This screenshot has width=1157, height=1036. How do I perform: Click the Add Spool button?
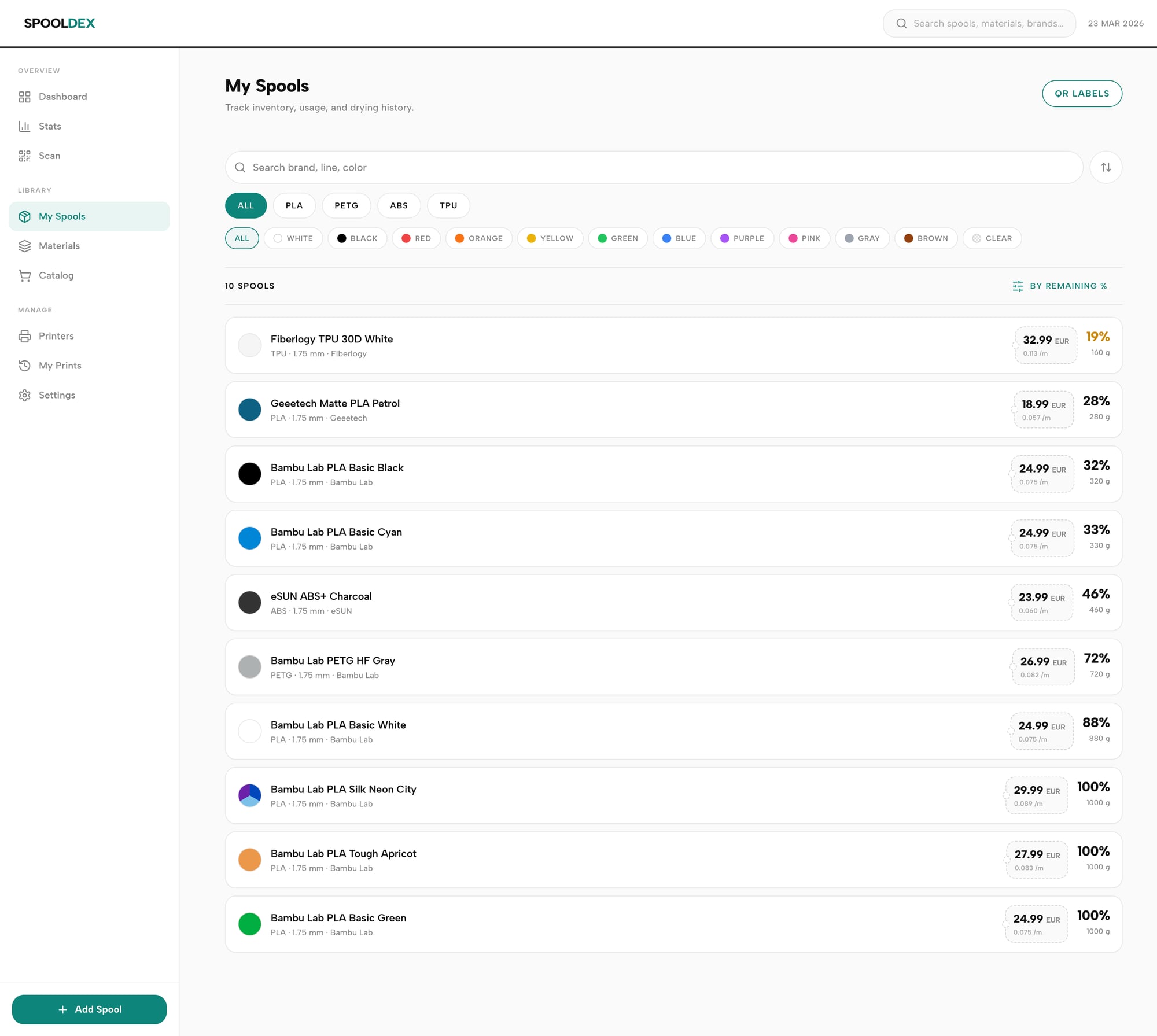pyautogui.click(x=89, y=1009)
